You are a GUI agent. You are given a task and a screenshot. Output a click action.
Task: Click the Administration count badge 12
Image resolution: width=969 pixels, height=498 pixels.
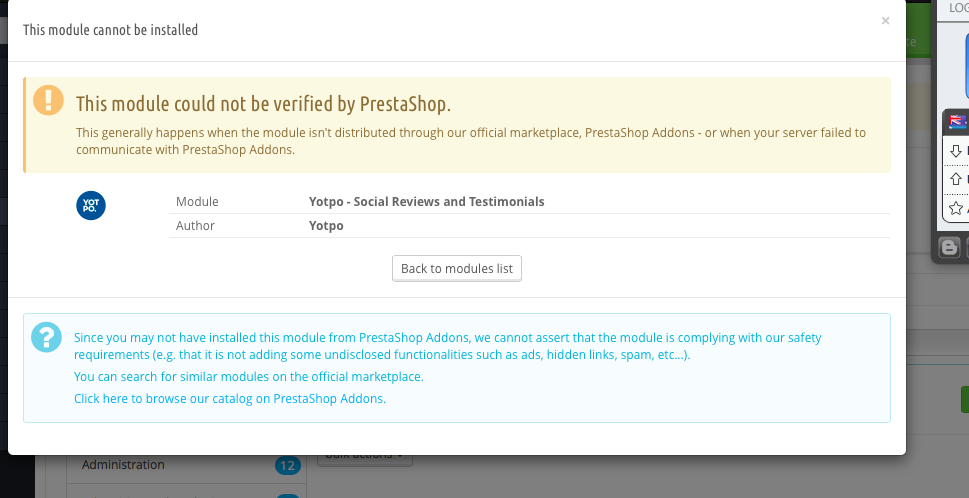click(287, 465)
